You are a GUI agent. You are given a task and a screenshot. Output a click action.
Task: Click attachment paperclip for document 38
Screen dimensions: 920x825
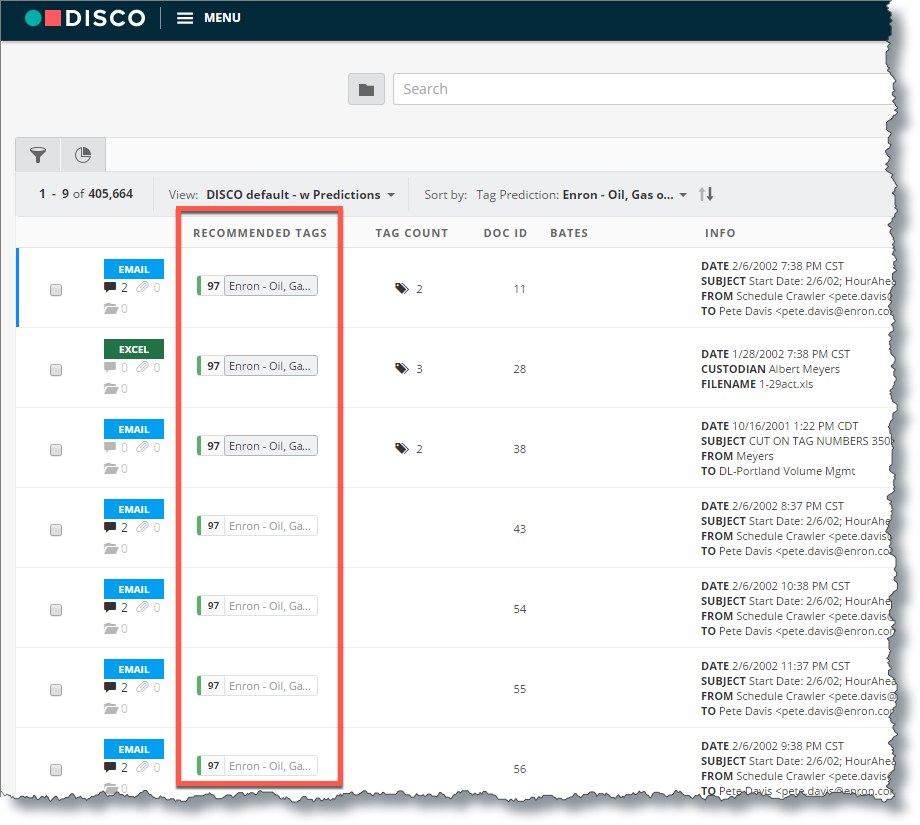coord(143,448)
